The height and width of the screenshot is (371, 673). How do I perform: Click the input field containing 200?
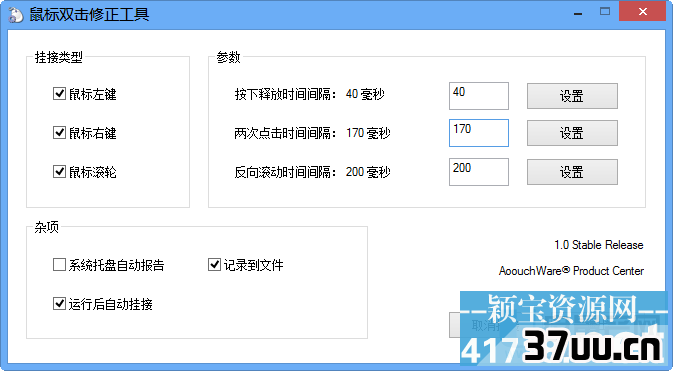point(479,172)
